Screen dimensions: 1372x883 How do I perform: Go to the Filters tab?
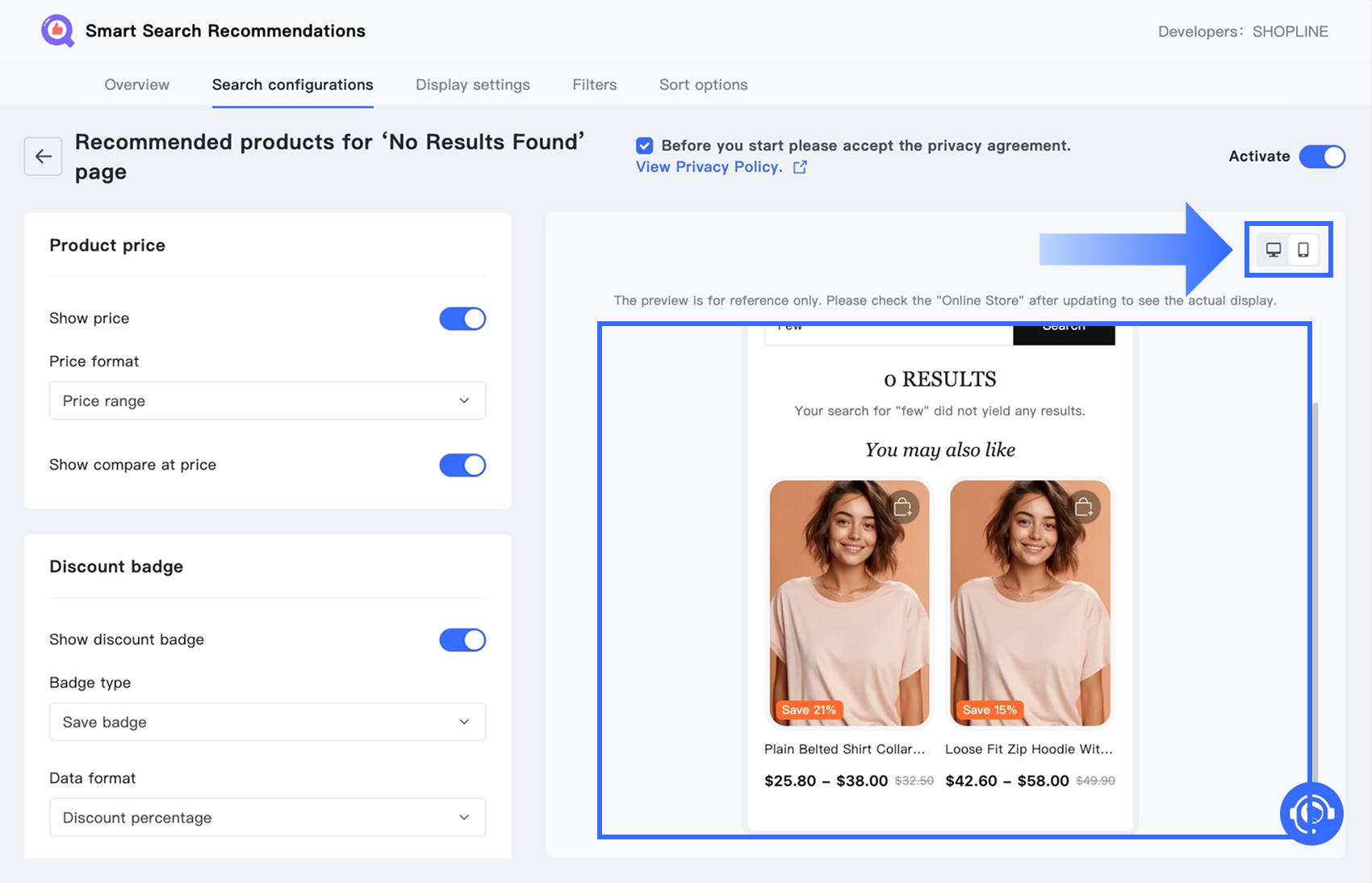(x=595, y=85)
